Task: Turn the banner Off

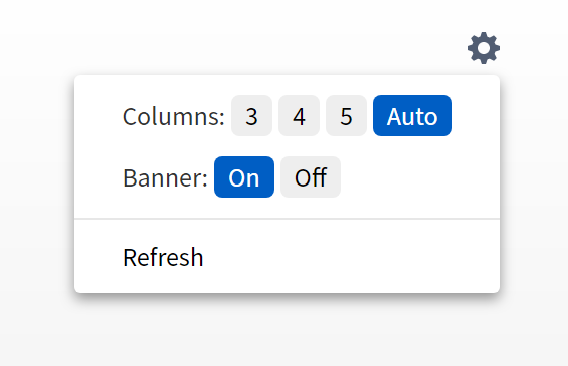Action: (x=310, y=177)
